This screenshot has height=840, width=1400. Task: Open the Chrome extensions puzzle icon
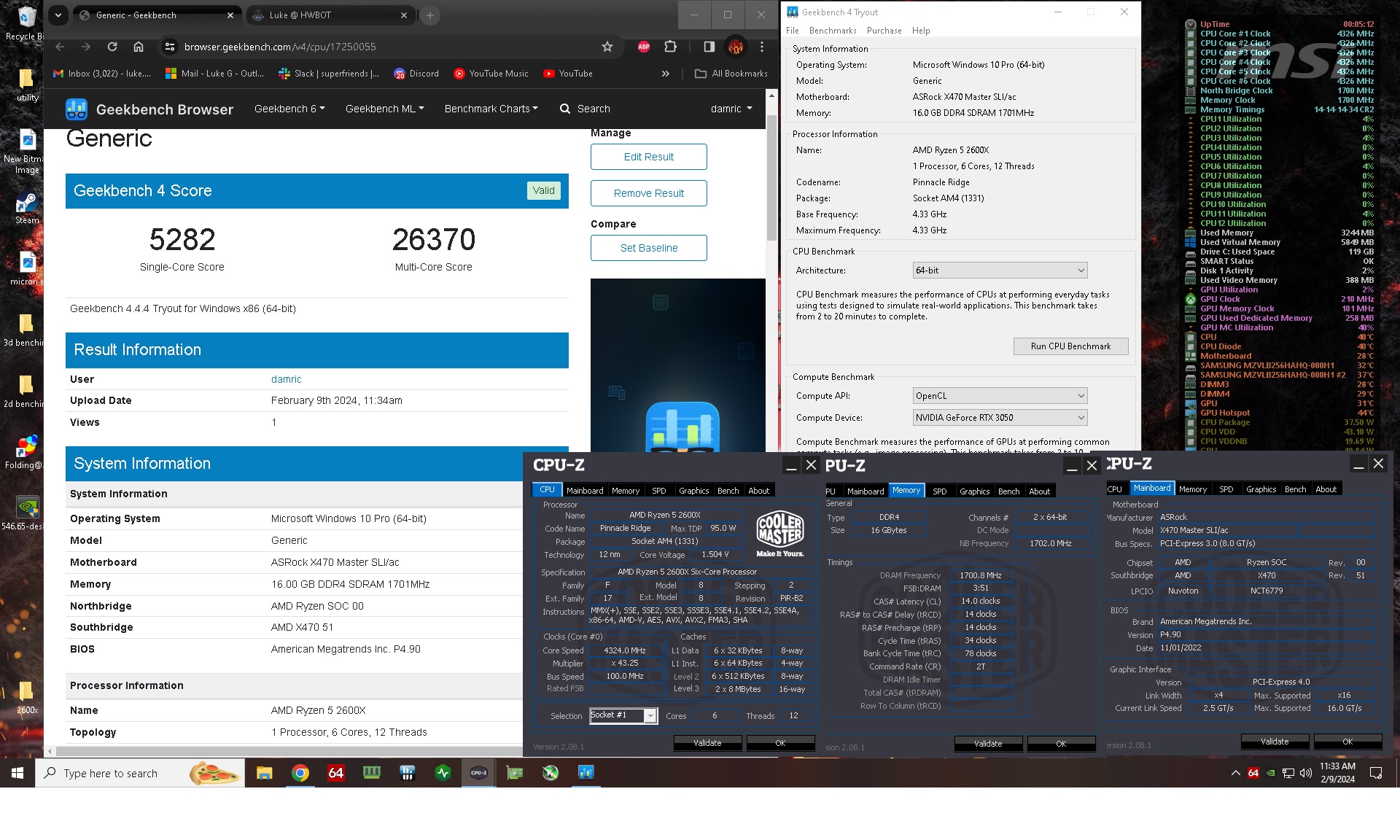[670, 47]
